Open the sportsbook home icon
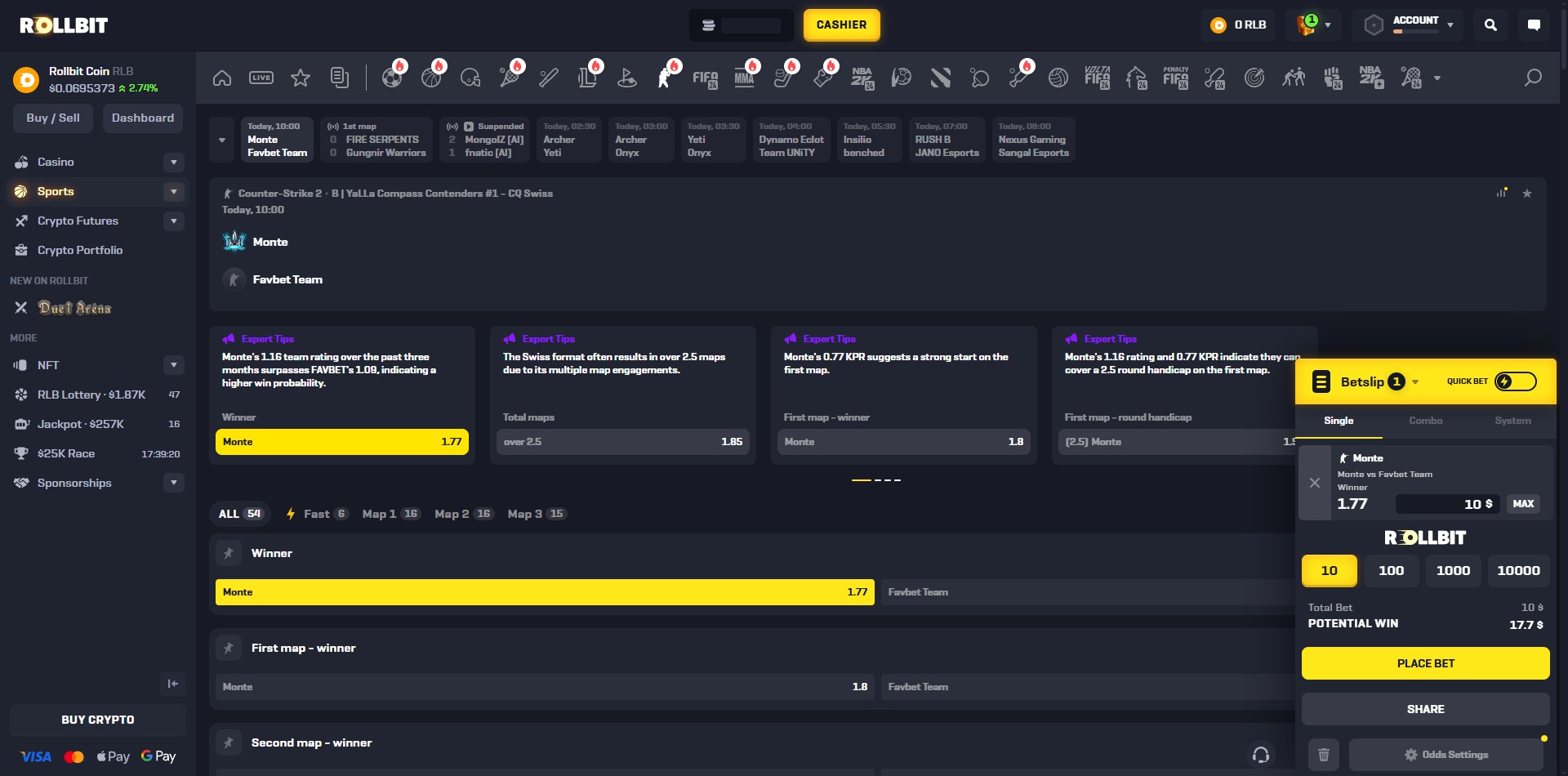The width and height of the screenshot is (1568, 776). tap(222, 78)
